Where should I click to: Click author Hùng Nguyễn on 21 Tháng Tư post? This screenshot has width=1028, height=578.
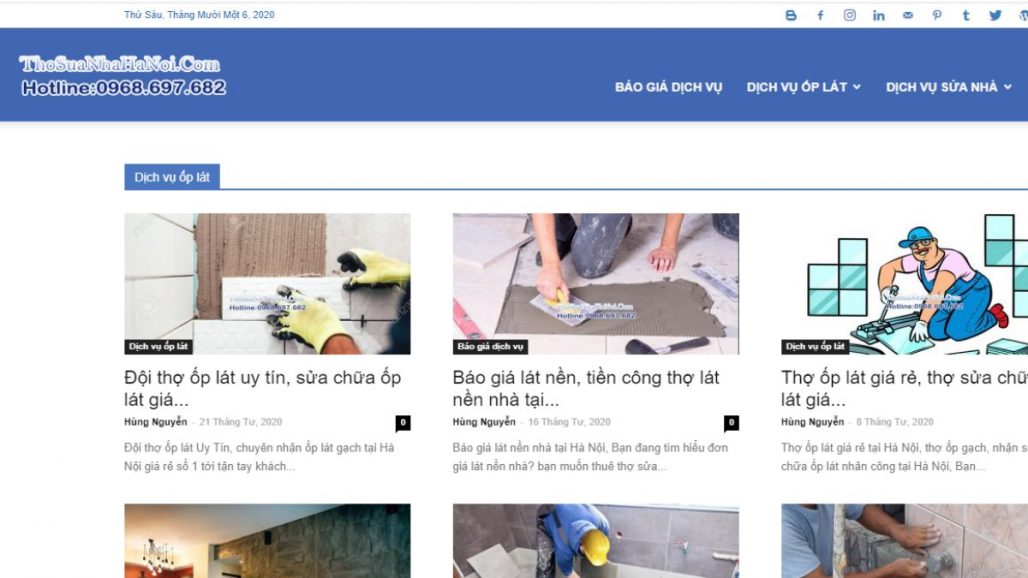pyautogui.click(x=155, y=422)
